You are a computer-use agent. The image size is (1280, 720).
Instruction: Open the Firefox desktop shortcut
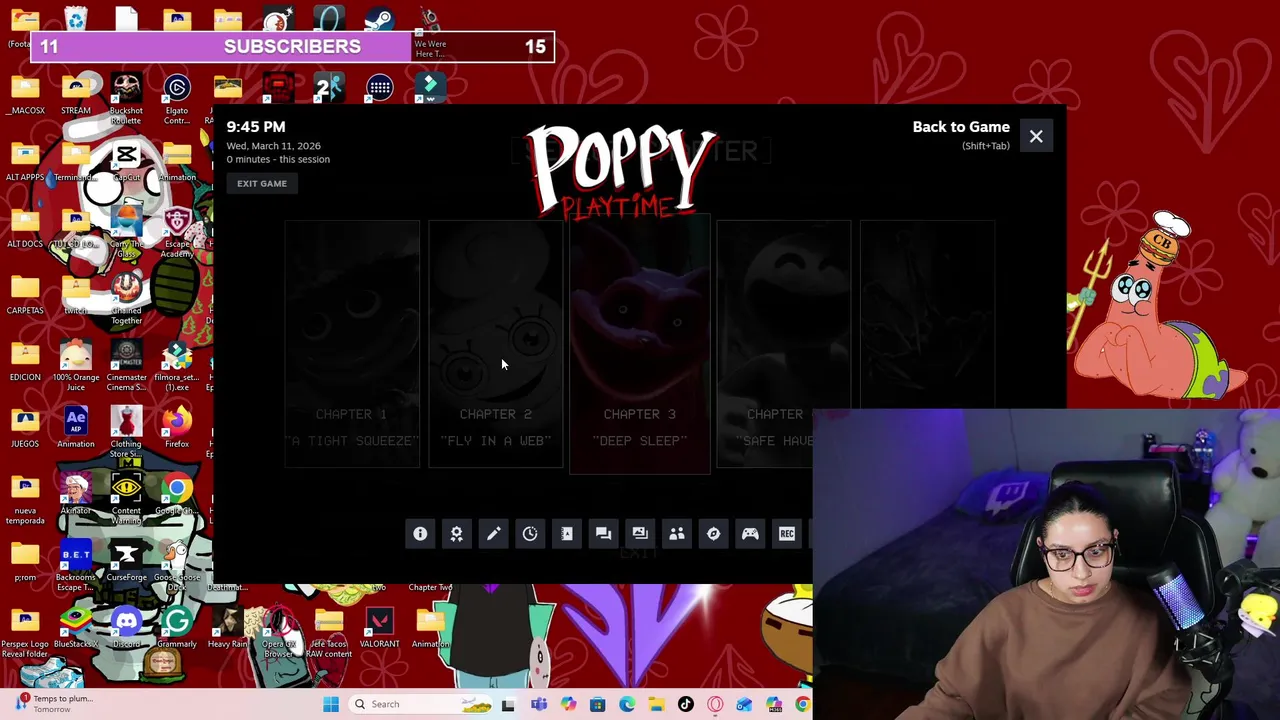point(177,427)
